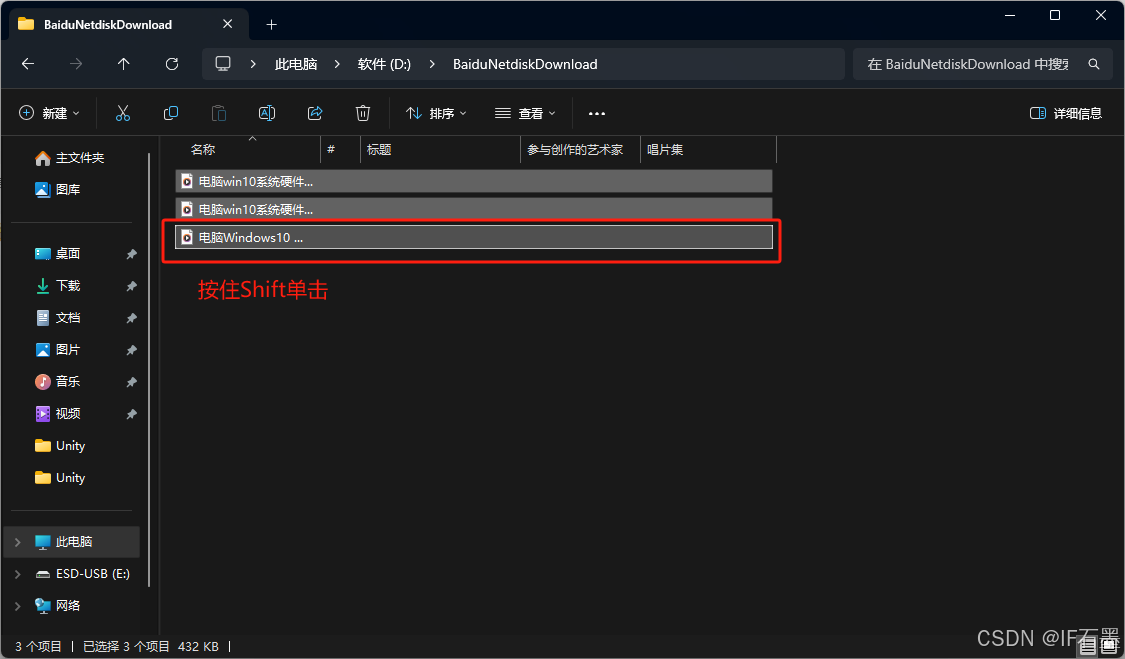Open 下载 in sidebar

(x=57, y=286)
